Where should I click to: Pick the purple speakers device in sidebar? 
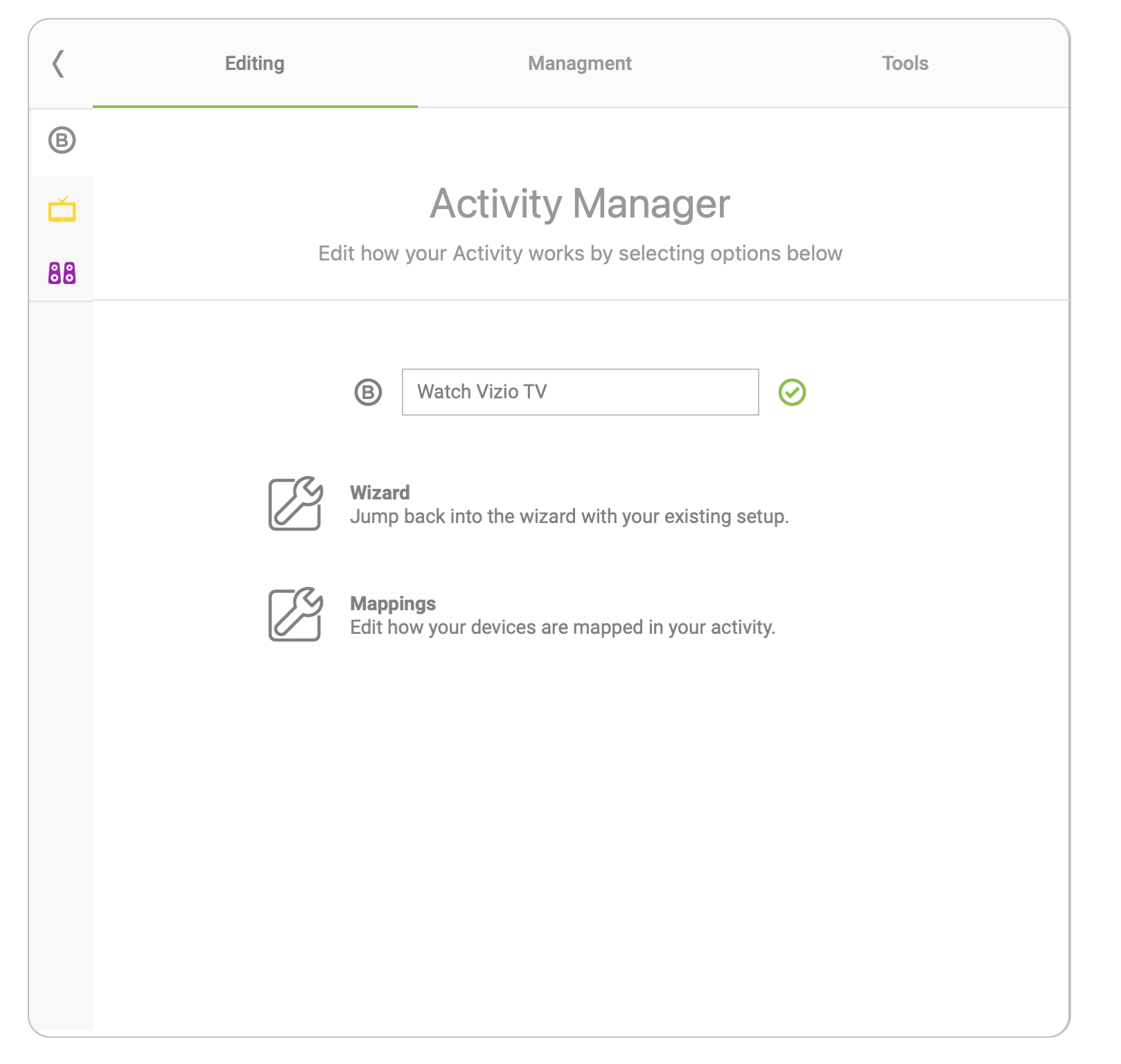point(62,273)
